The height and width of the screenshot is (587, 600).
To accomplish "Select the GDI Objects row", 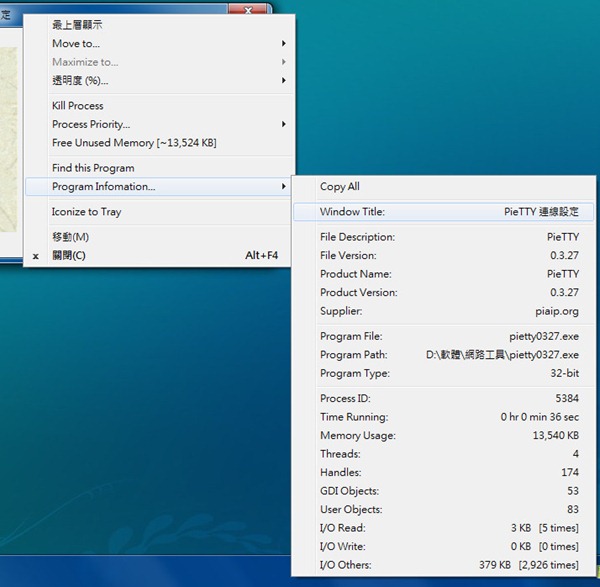I will pyautogui.click(x=444, y=491).
